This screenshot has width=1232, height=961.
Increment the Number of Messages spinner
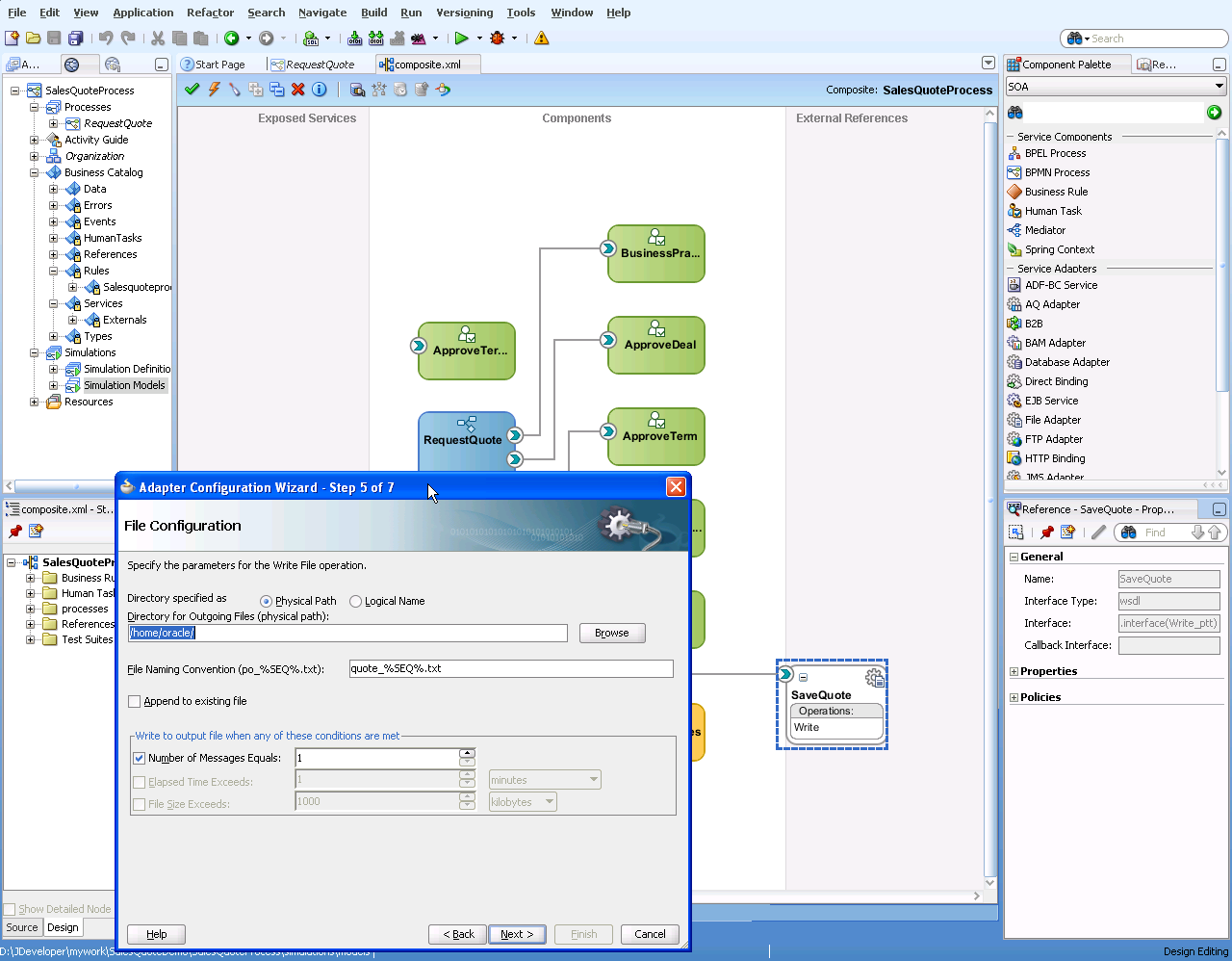click(467, 754)
